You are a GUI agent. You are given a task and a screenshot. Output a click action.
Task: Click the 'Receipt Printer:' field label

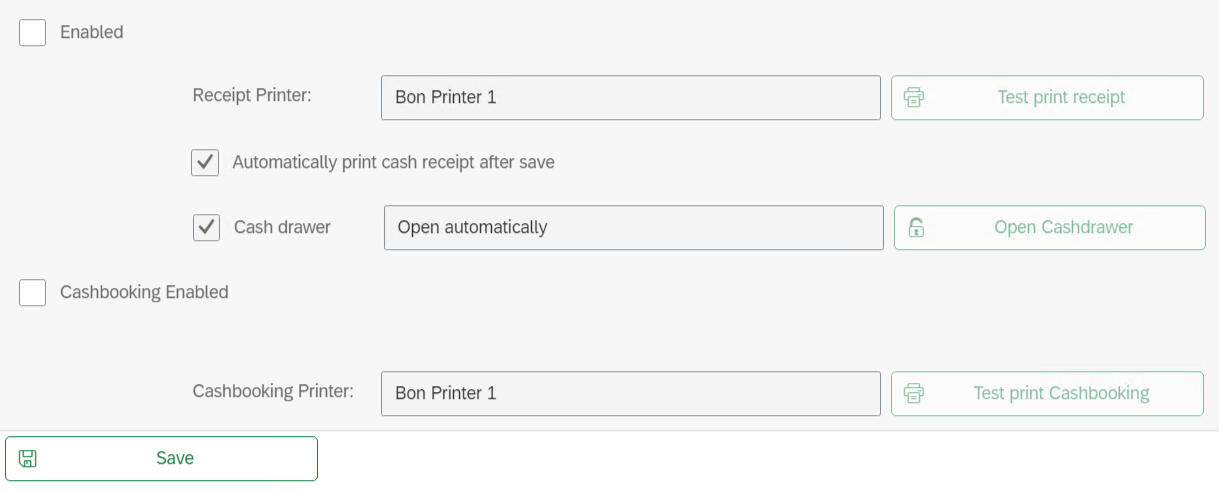pyautogui.click(x=252, y=96)
